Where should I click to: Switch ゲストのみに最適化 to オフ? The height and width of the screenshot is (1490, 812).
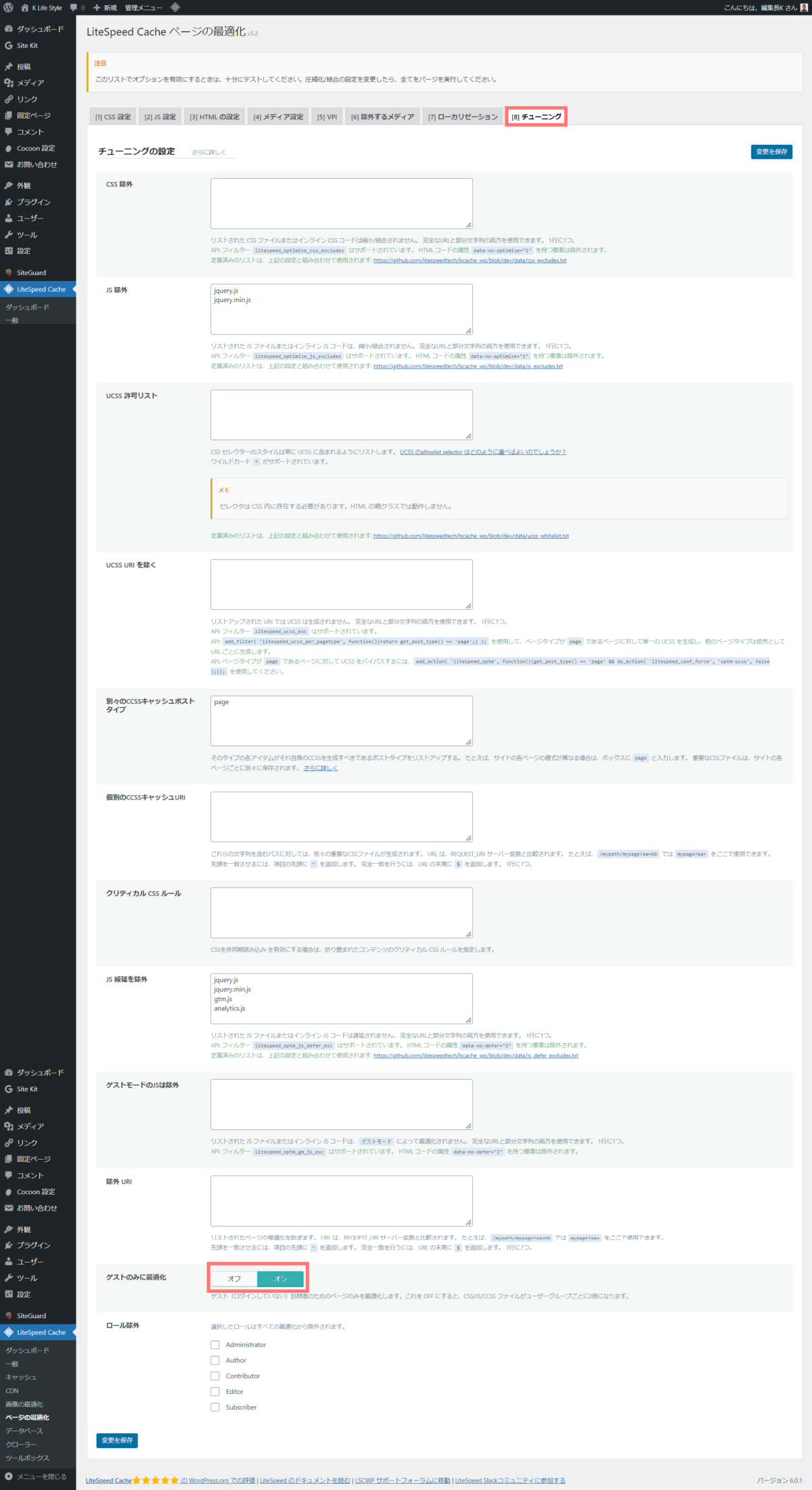tap(234, 1279)
